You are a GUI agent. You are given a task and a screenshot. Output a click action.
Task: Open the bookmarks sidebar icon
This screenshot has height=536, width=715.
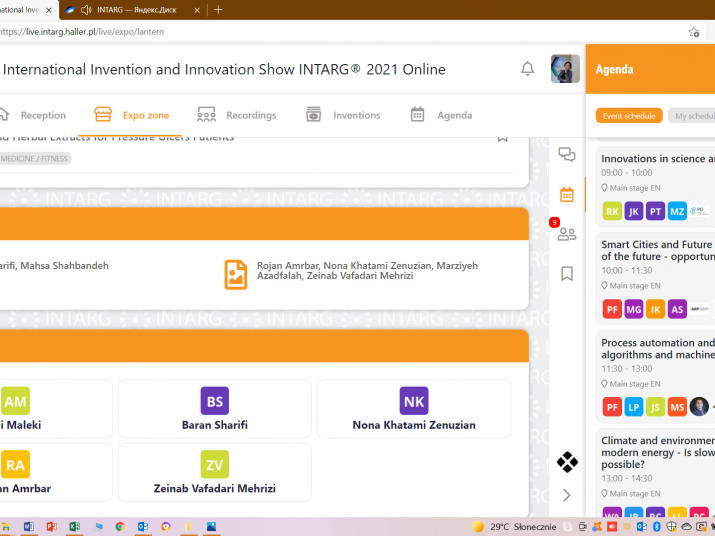[x=567, y=274]
